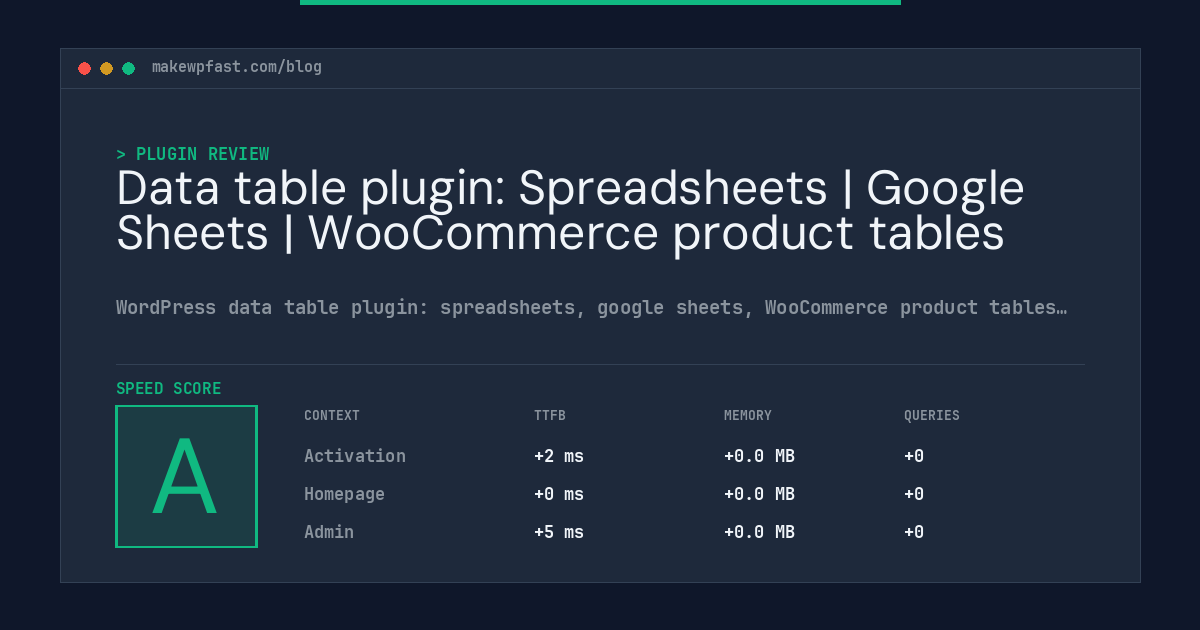1200x630 pixels.
Task: Select the Admin row label
Action: 329,532
